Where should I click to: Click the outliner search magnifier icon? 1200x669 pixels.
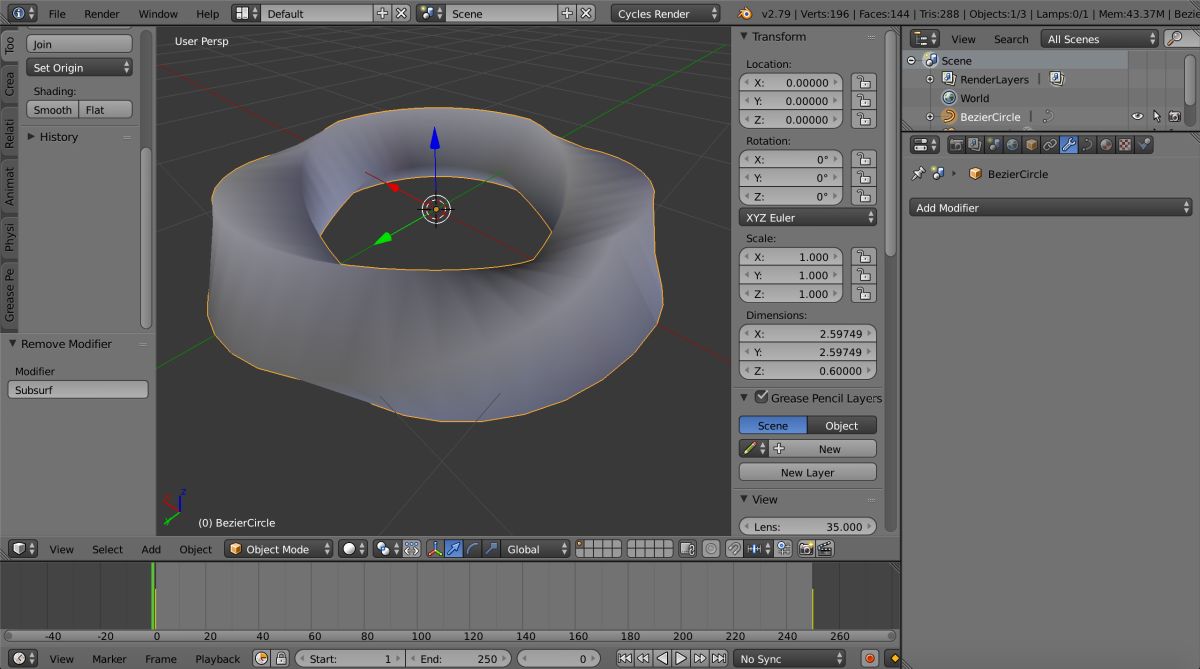pos(1175,38)
